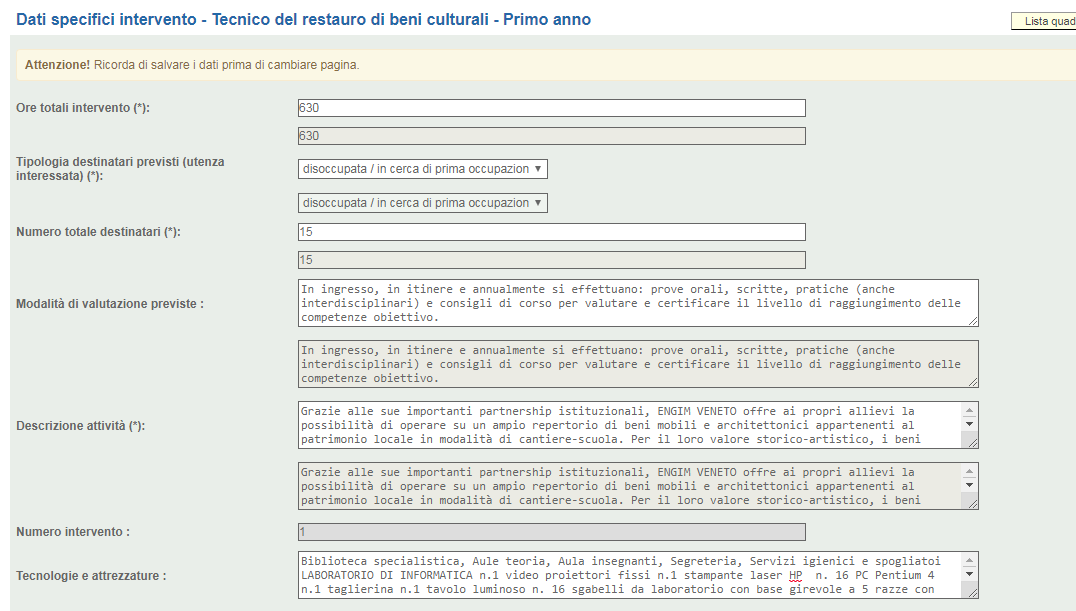Click the resize handle of the editable Modalità di valutazione textarea

972,320
